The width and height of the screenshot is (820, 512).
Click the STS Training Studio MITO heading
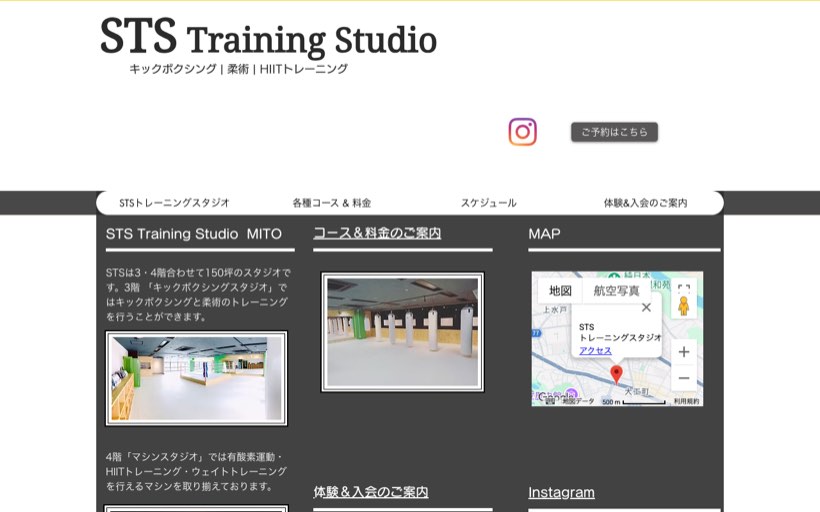click(x=194, y=234)
